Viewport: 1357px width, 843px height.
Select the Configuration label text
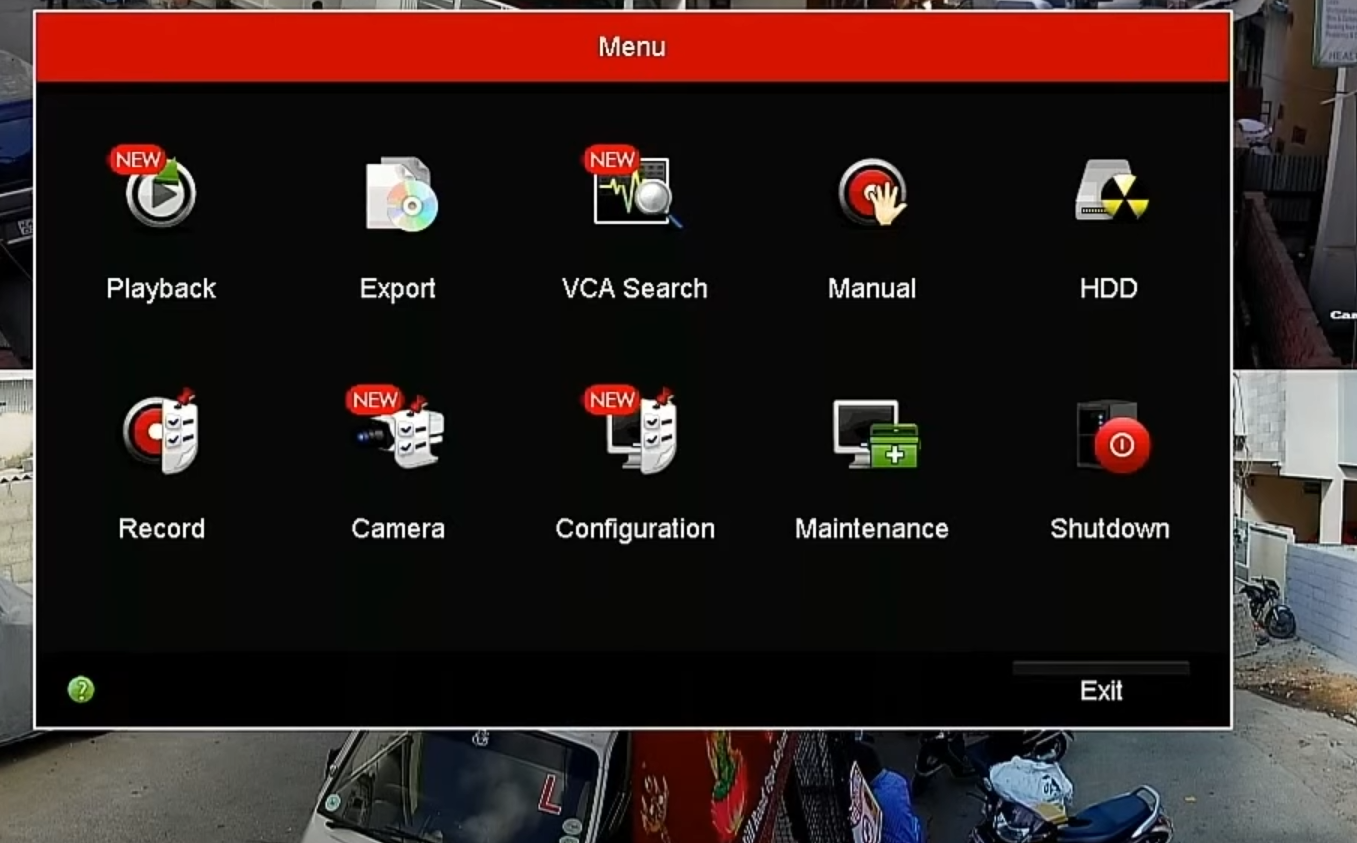(x=634, y=528)
